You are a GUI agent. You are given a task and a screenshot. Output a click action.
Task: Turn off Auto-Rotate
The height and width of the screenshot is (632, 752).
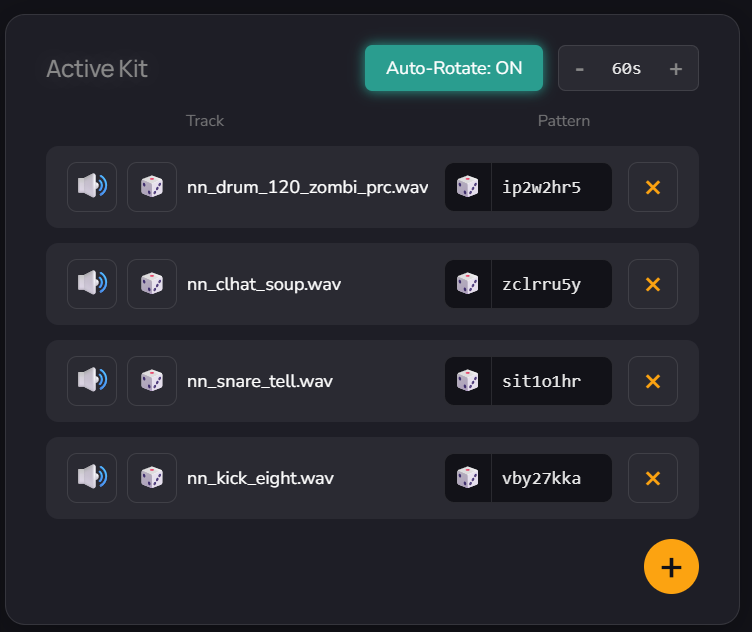(454, 68)
